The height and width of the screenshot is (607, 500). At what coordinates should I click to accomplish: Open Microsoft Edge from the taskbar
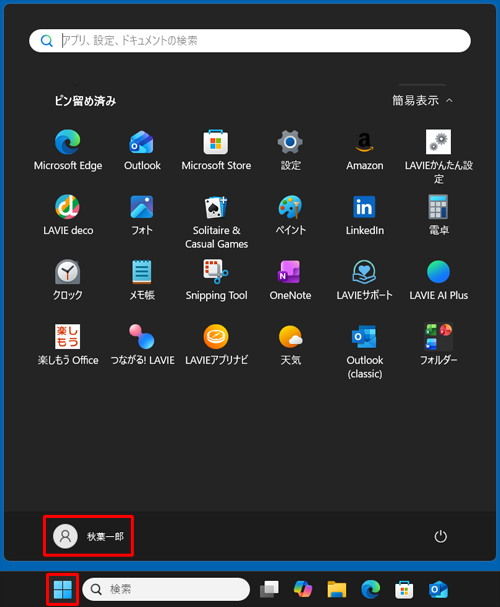[370, 589]
